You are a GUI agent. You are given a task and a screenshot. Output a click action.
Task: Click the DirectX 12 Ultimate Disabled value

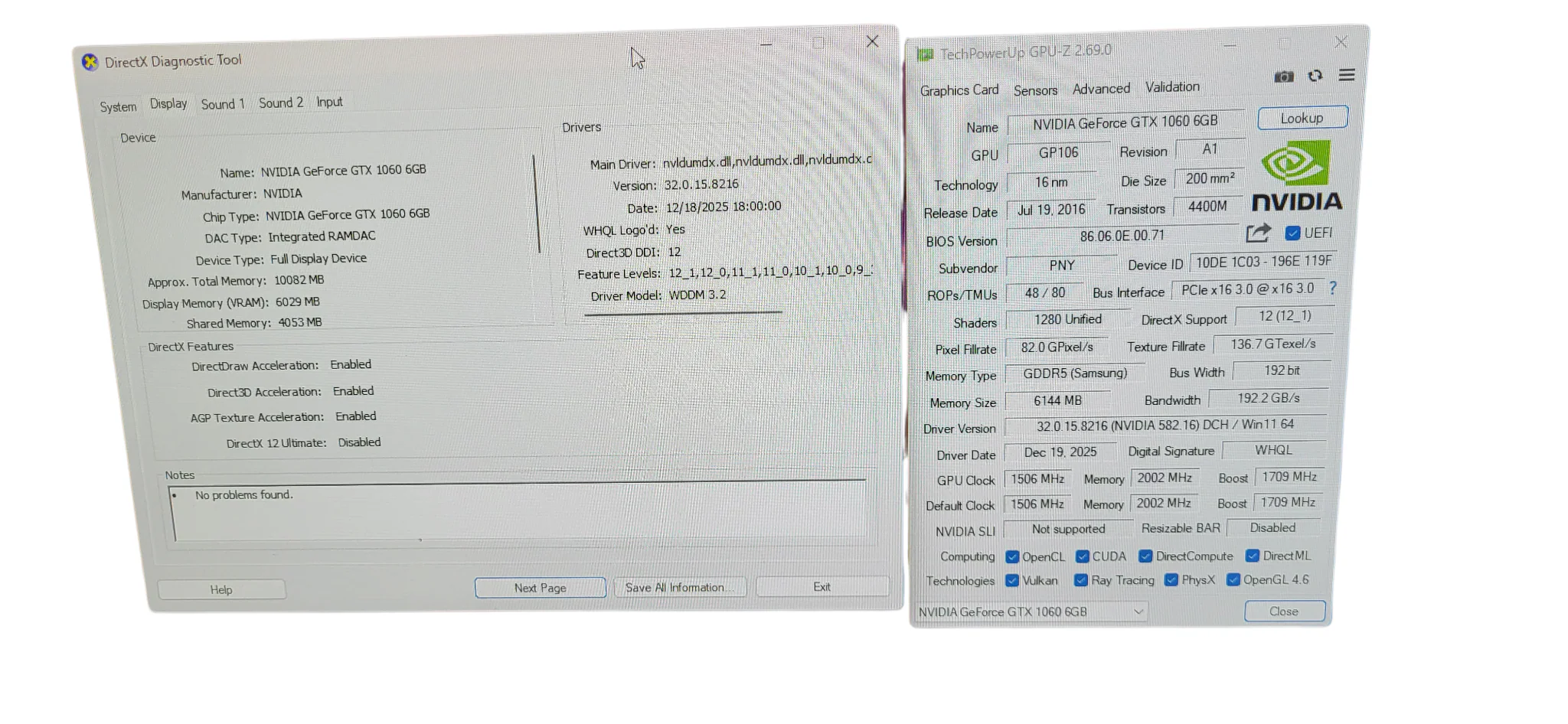click(x=359, y=442)
